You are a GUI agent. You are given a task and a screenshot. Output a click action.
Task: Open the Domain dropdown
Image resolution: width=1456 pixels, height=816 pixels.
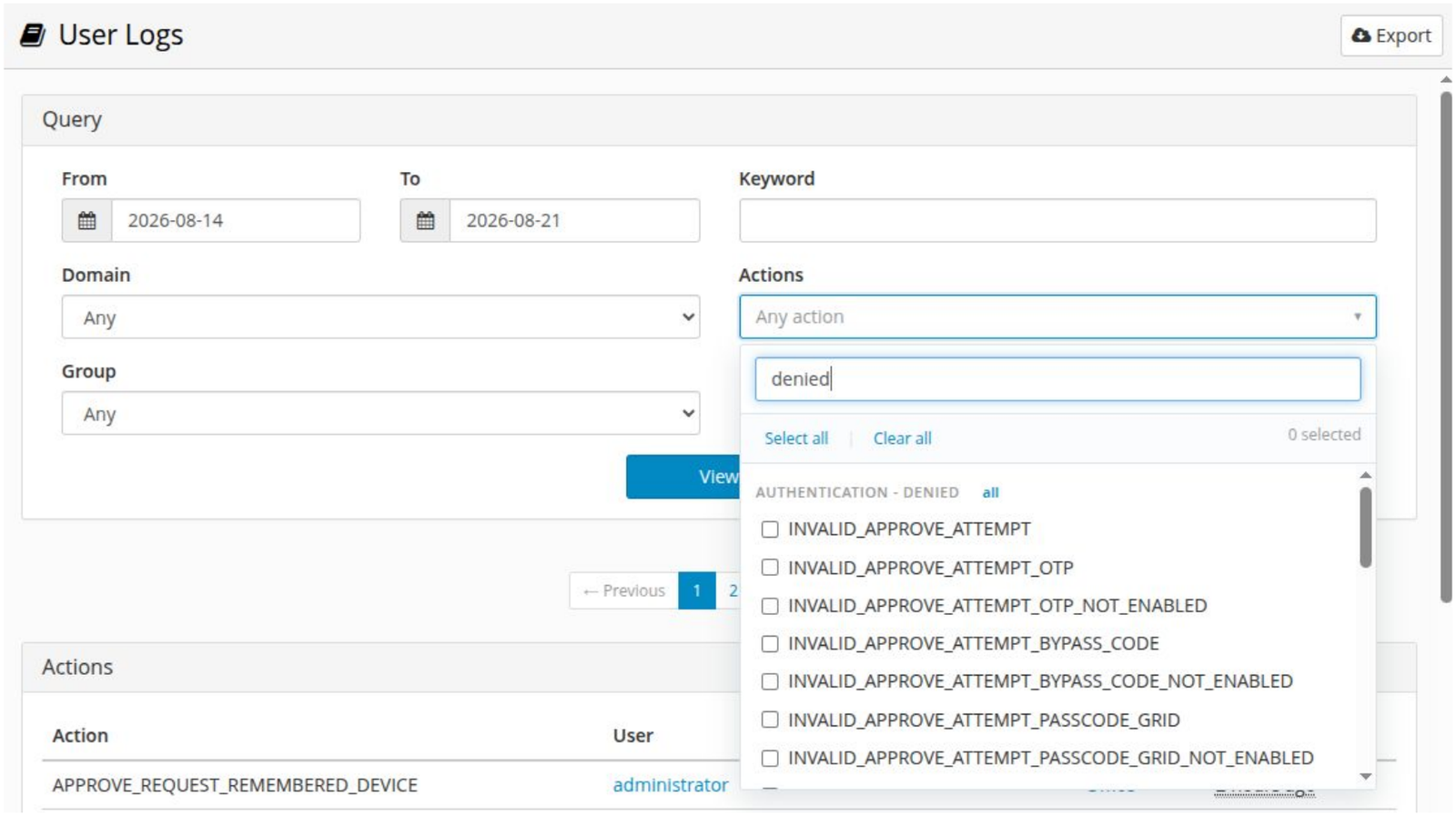[x=380, y=317]
